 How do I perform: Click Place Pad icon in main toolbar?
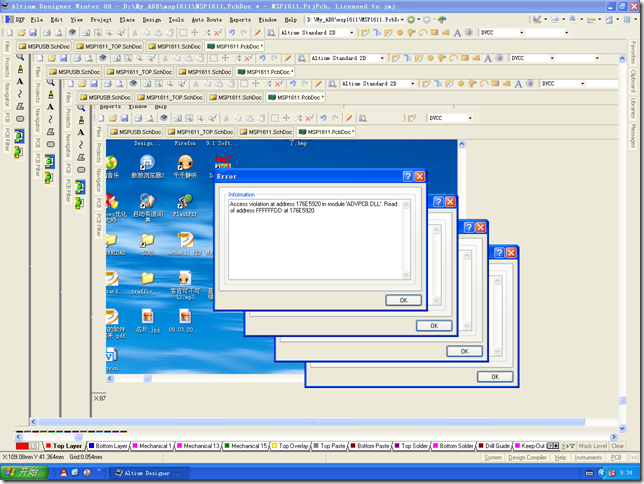[400, 32]
